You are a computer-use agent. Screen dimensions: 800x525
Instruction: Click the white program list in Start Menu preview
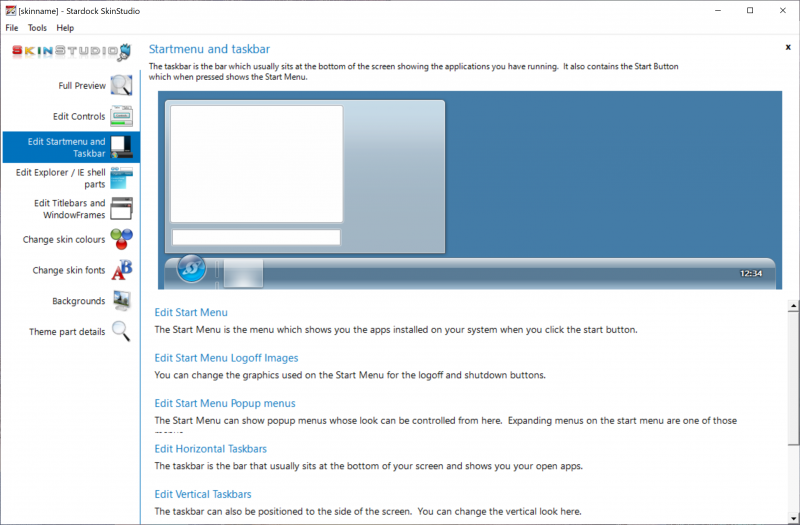click(x=257, y=164)
